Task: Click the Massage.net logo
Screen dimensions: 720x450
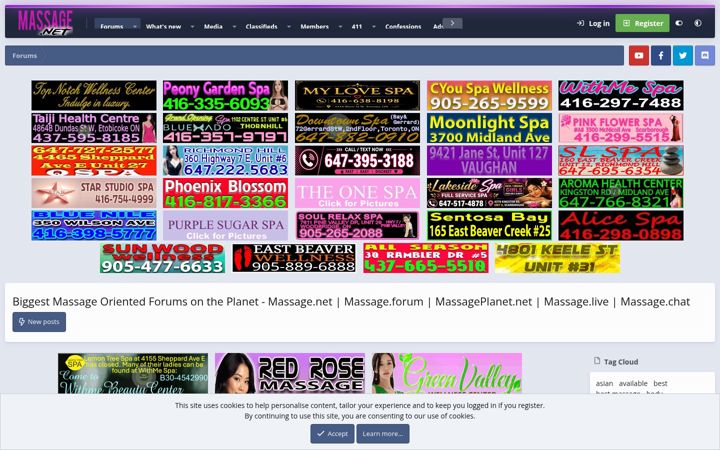Action: click(x=45, y=23)
